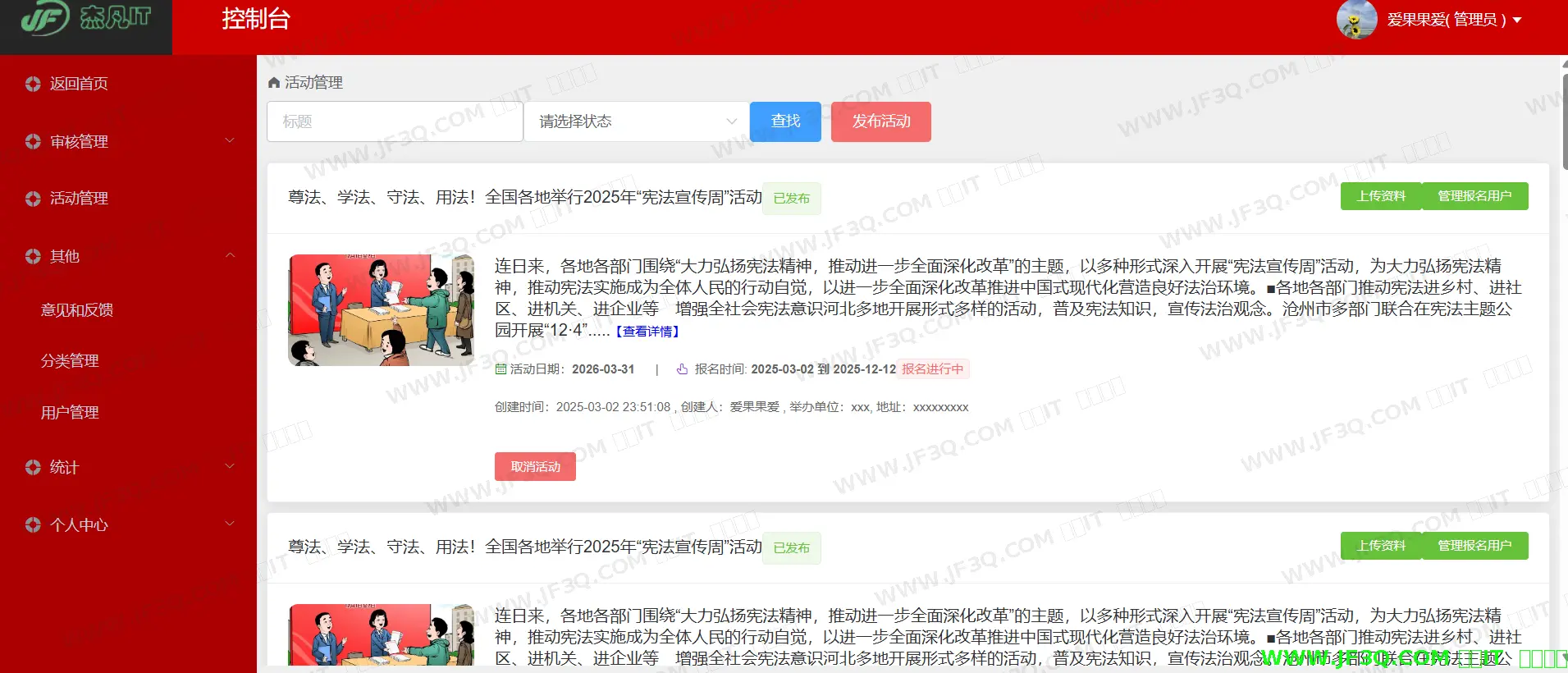Select 分类管理 in the sidebar
1568x673 pixels.
click(x=70, y=361)
